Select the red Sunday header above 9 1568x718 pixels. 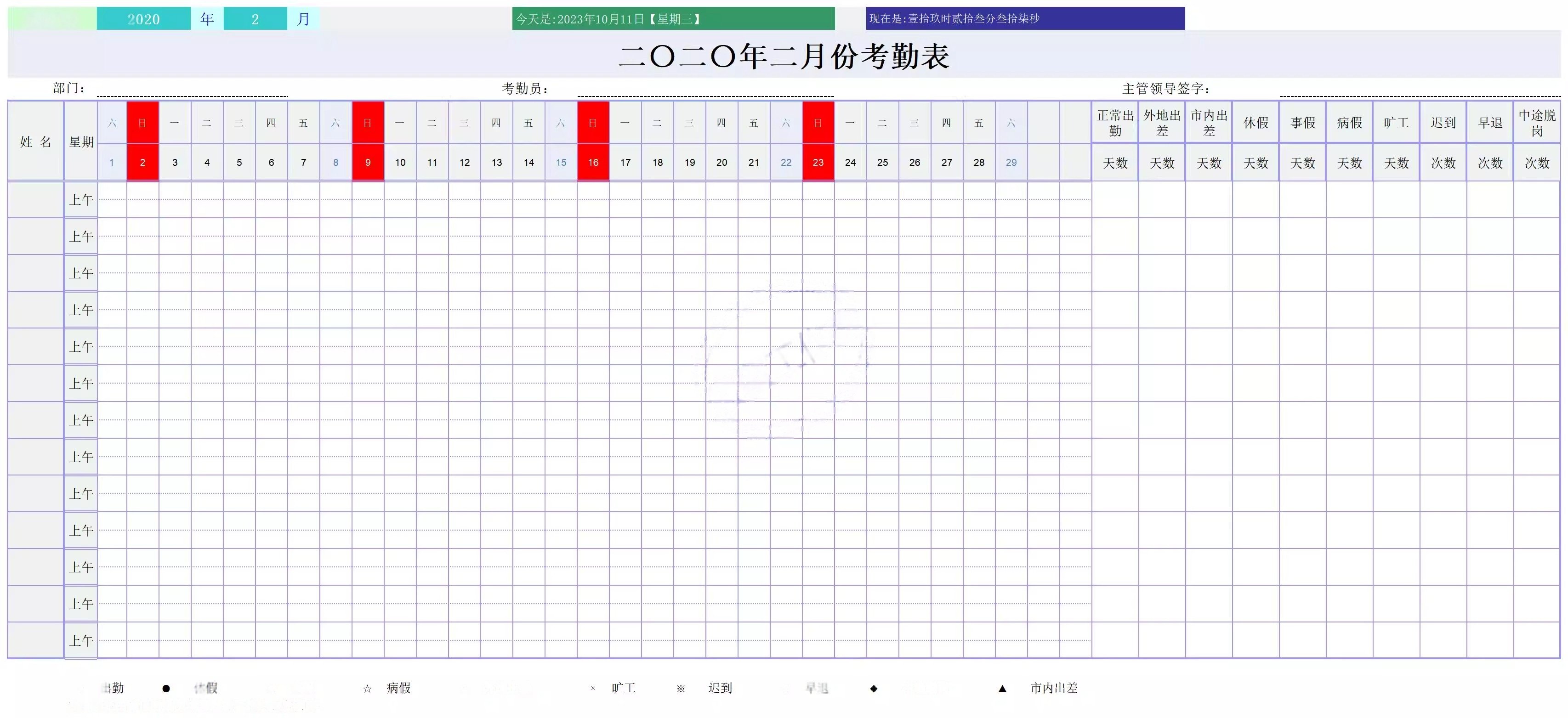[x=368, y=123]
